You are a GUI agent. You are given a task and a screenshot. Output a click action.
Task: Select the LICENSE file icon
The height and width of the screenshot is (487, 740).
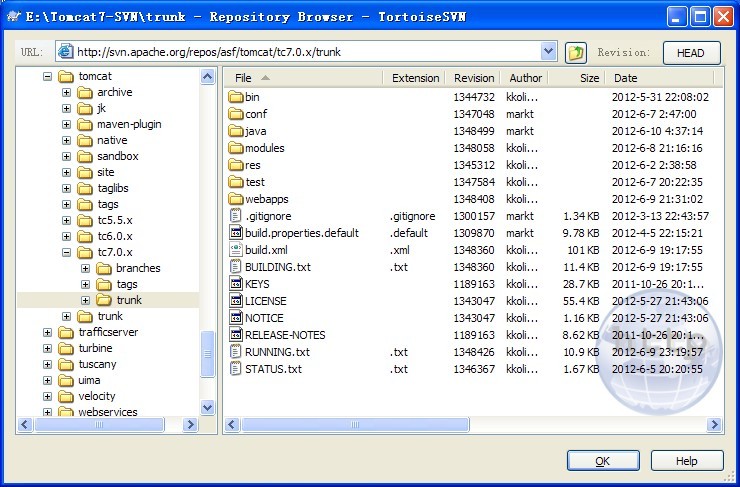tap(236, 301)
